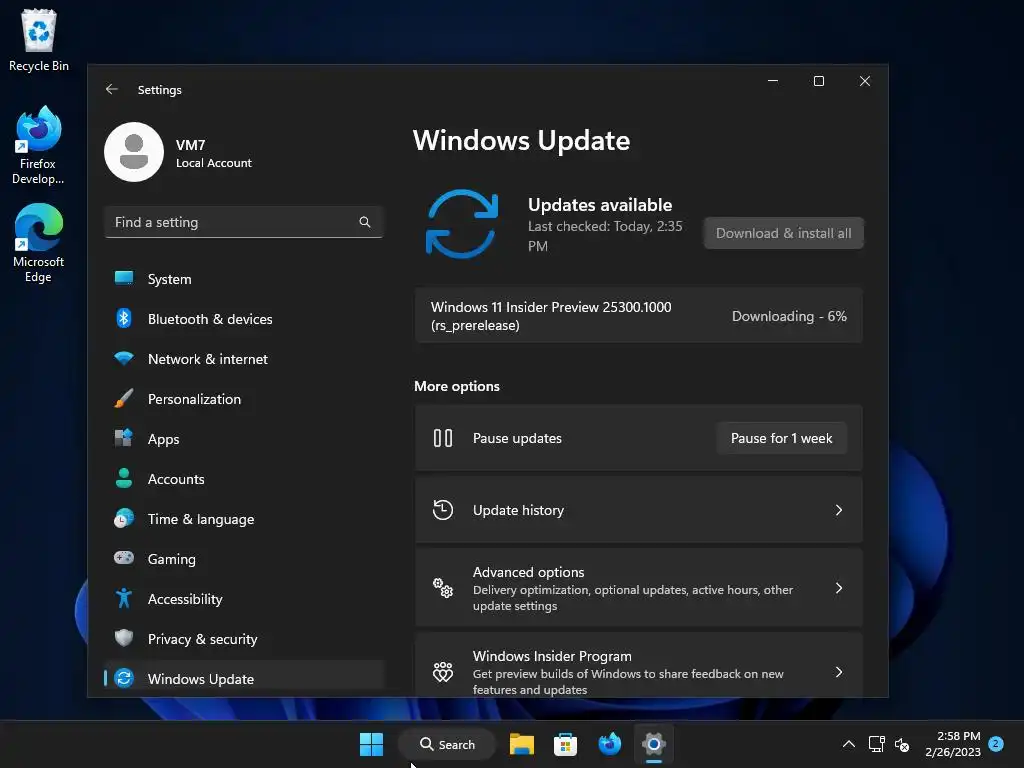This screenshot has width=1024, height=768.
Task: Open the System settings category
Action: click(x=244, y=279)
